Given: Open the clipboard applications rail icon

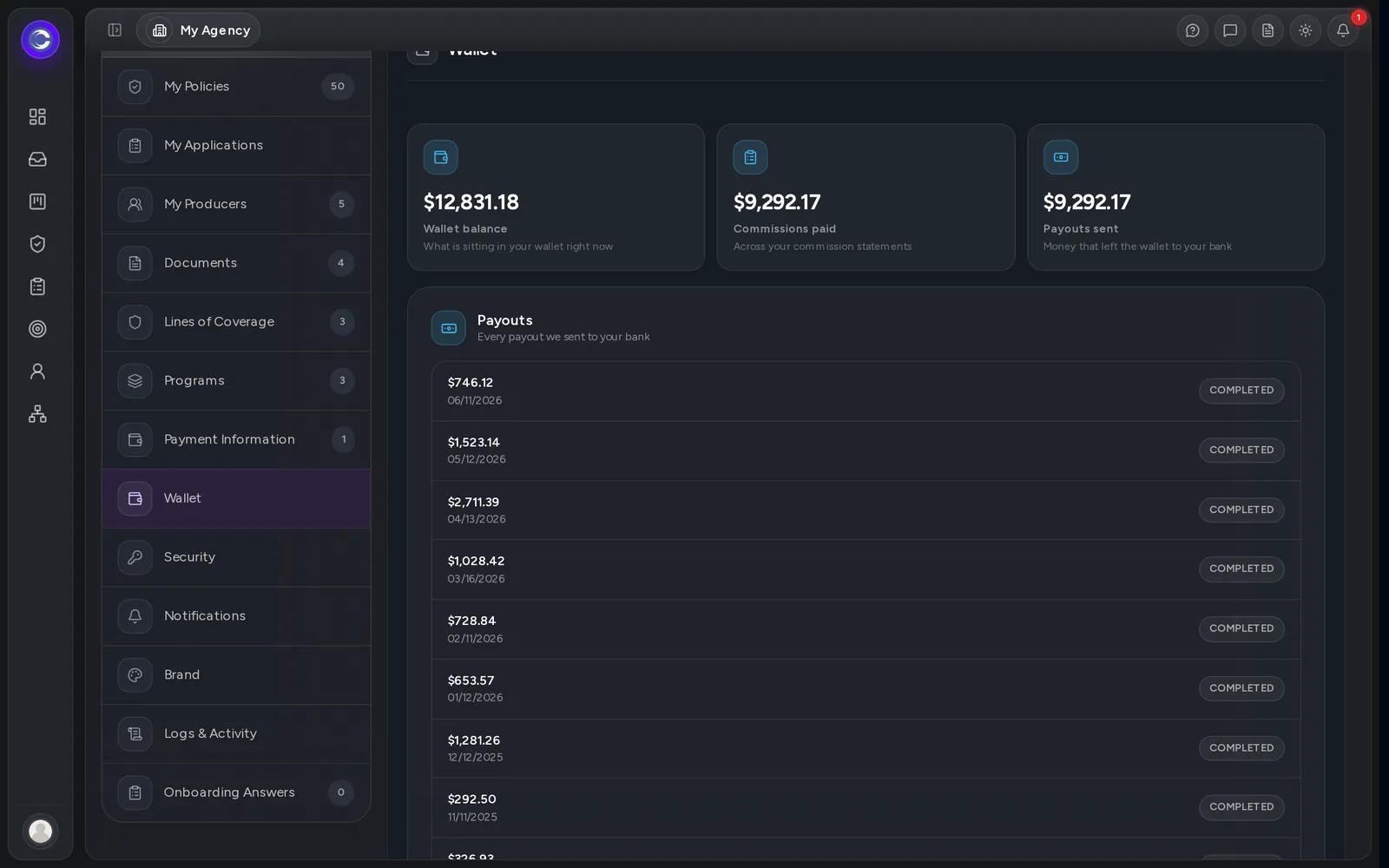Looking at the screenshot, I should [x=37, y=286].
